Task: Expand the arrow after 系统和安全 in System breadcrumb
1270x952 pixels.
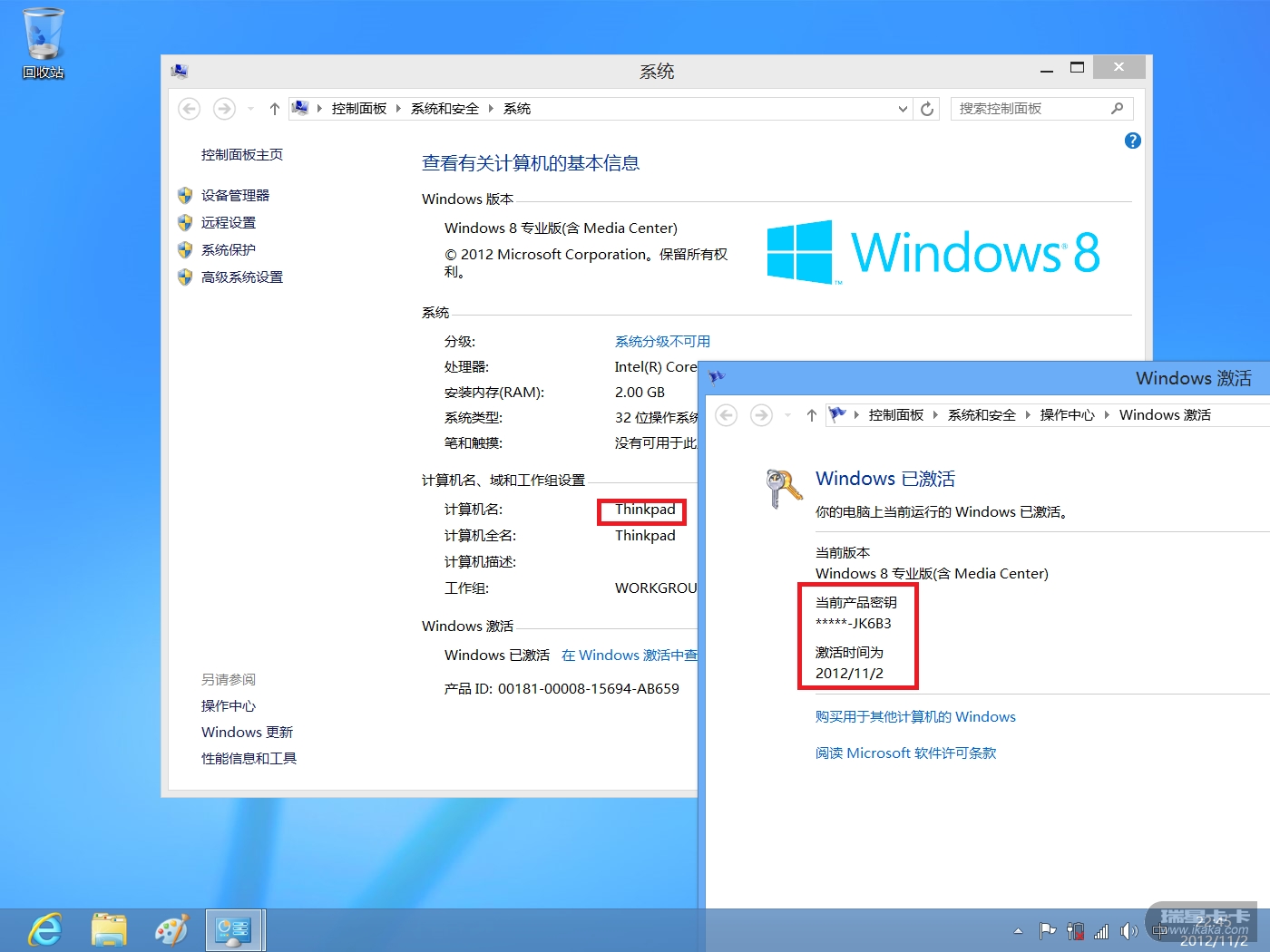Action: [x=491, y=109]
